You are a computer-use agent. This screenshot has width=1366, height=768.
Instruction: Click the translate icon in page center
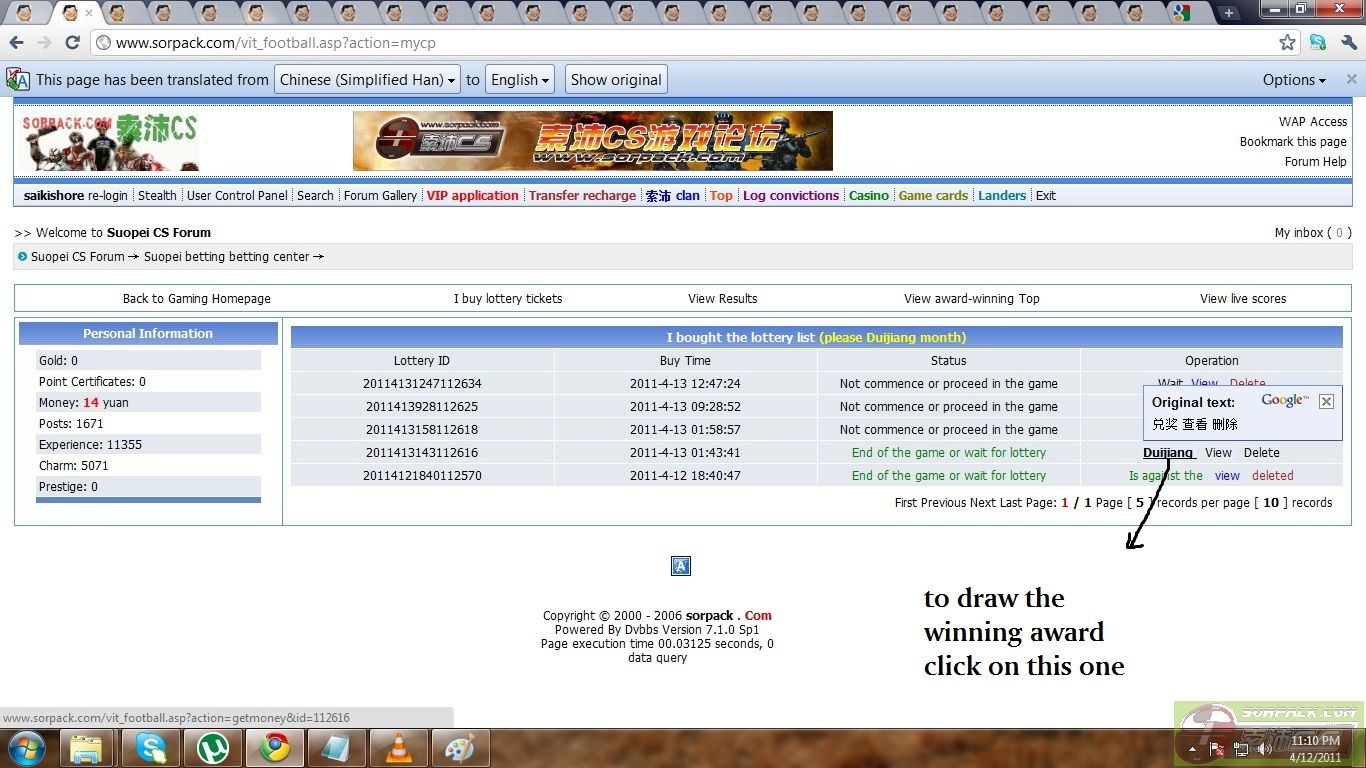tap(680, 566)
